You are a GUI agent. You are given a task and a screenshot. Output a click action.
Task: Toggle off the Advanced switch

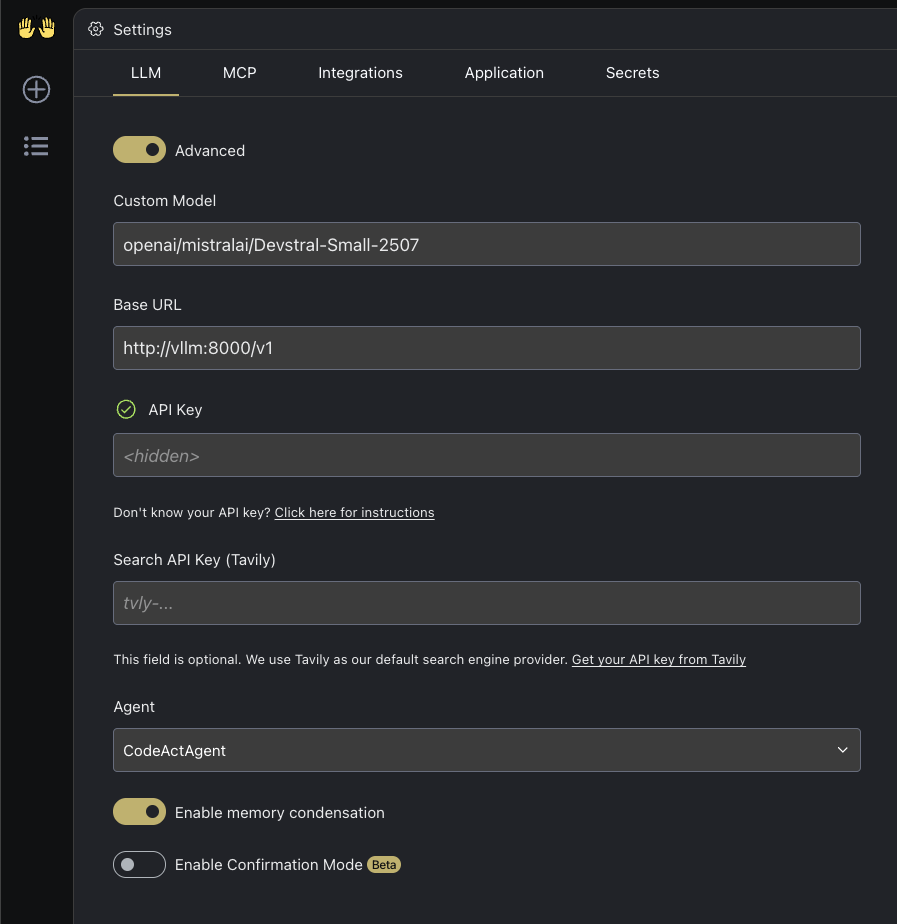coord(139,149)
